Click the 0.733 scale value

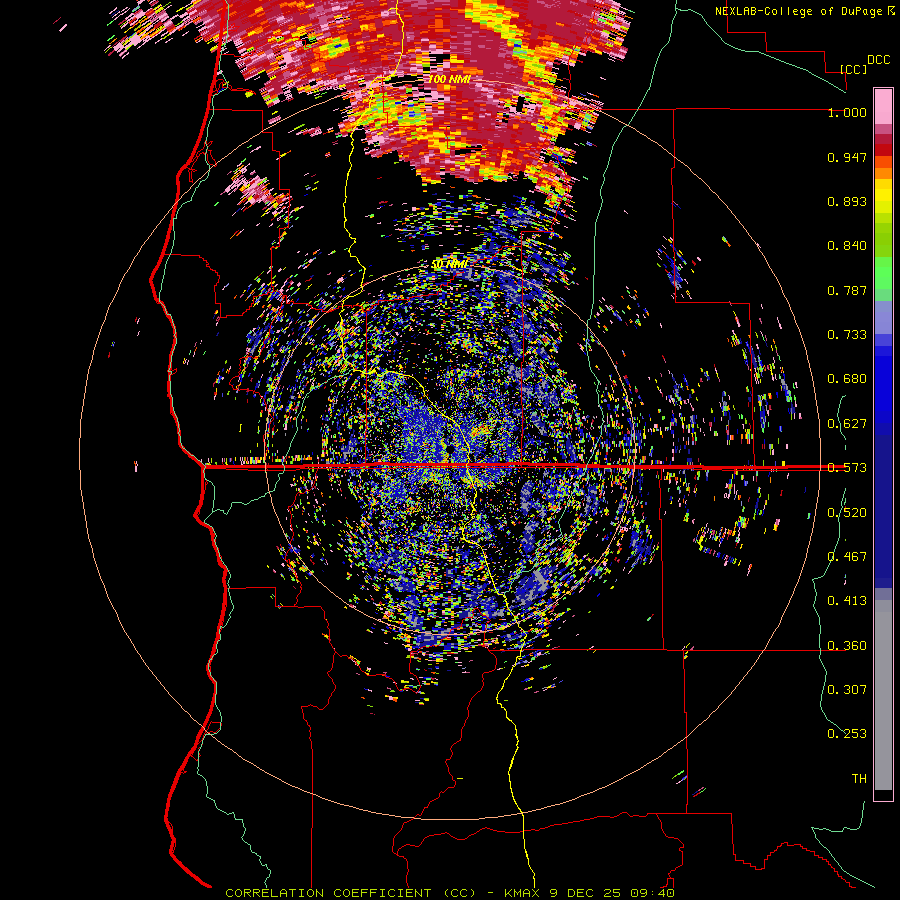[x=847, y=335]
